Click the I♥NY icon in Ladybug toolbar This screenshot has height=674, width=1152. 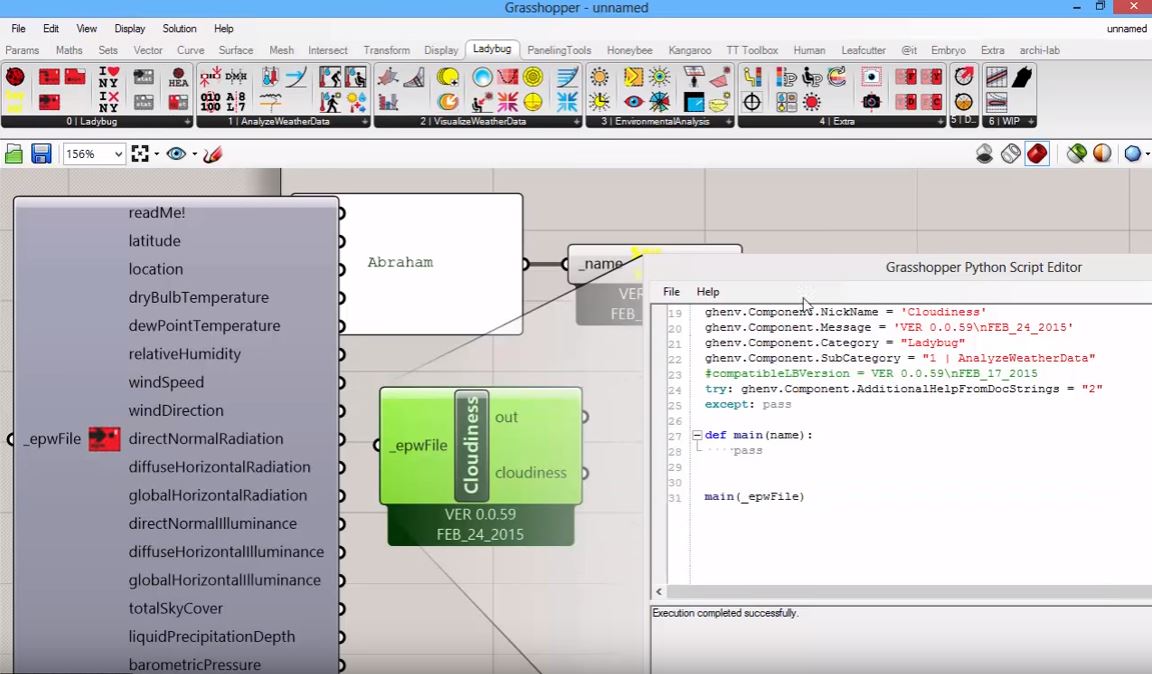pos(108,76)
